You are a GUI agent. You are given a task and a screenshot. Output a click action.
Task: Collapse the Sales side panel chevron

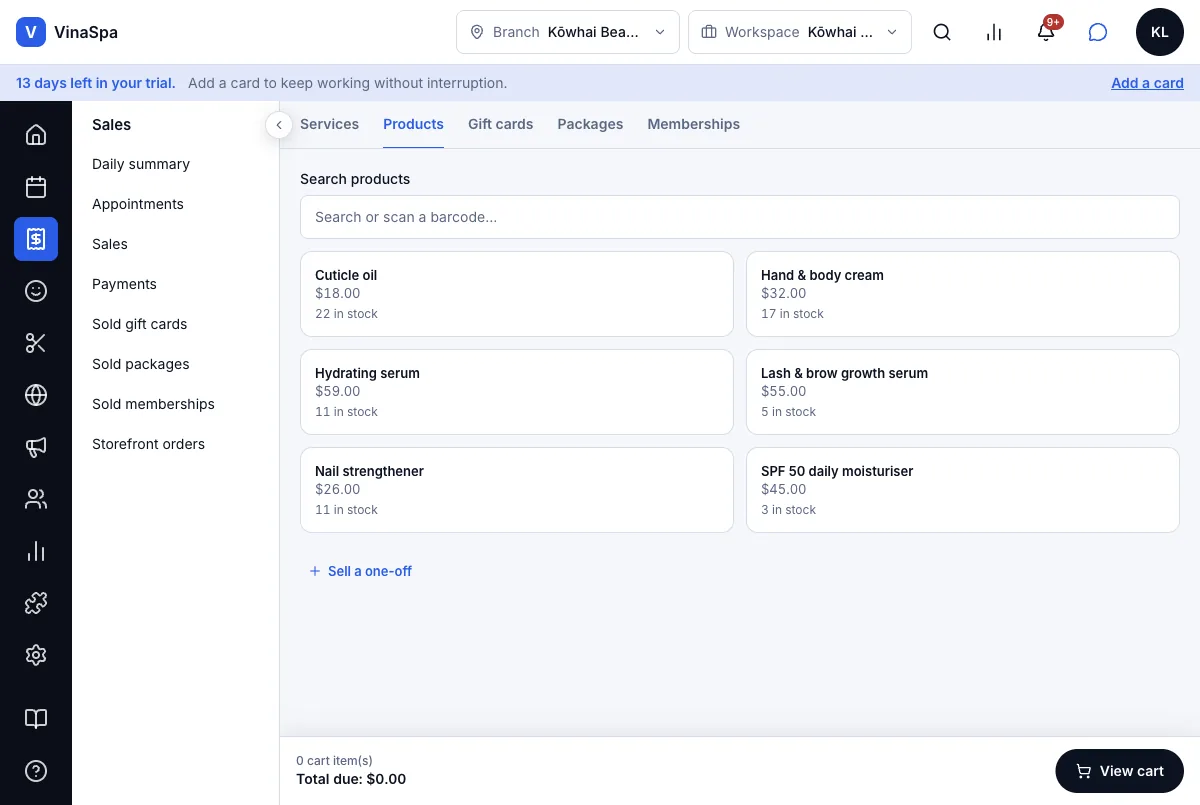click(x=279, y=125)
